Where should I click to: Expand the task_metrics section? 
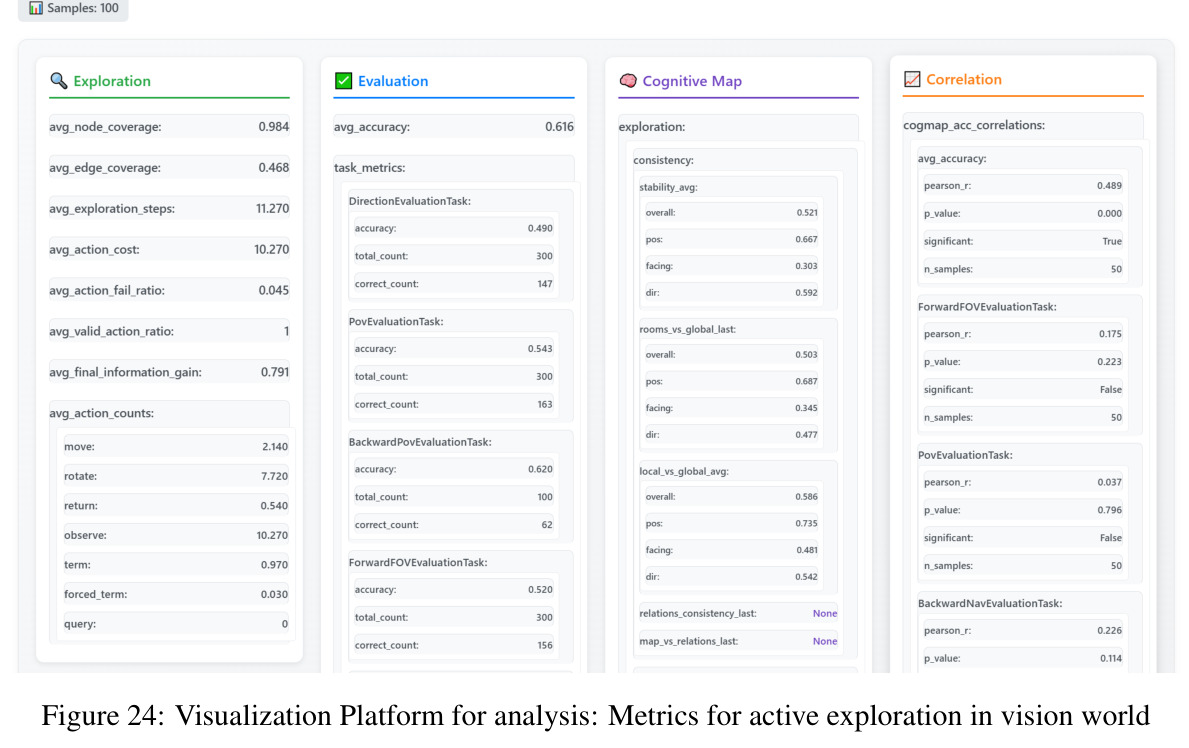[x=369, y=168]
